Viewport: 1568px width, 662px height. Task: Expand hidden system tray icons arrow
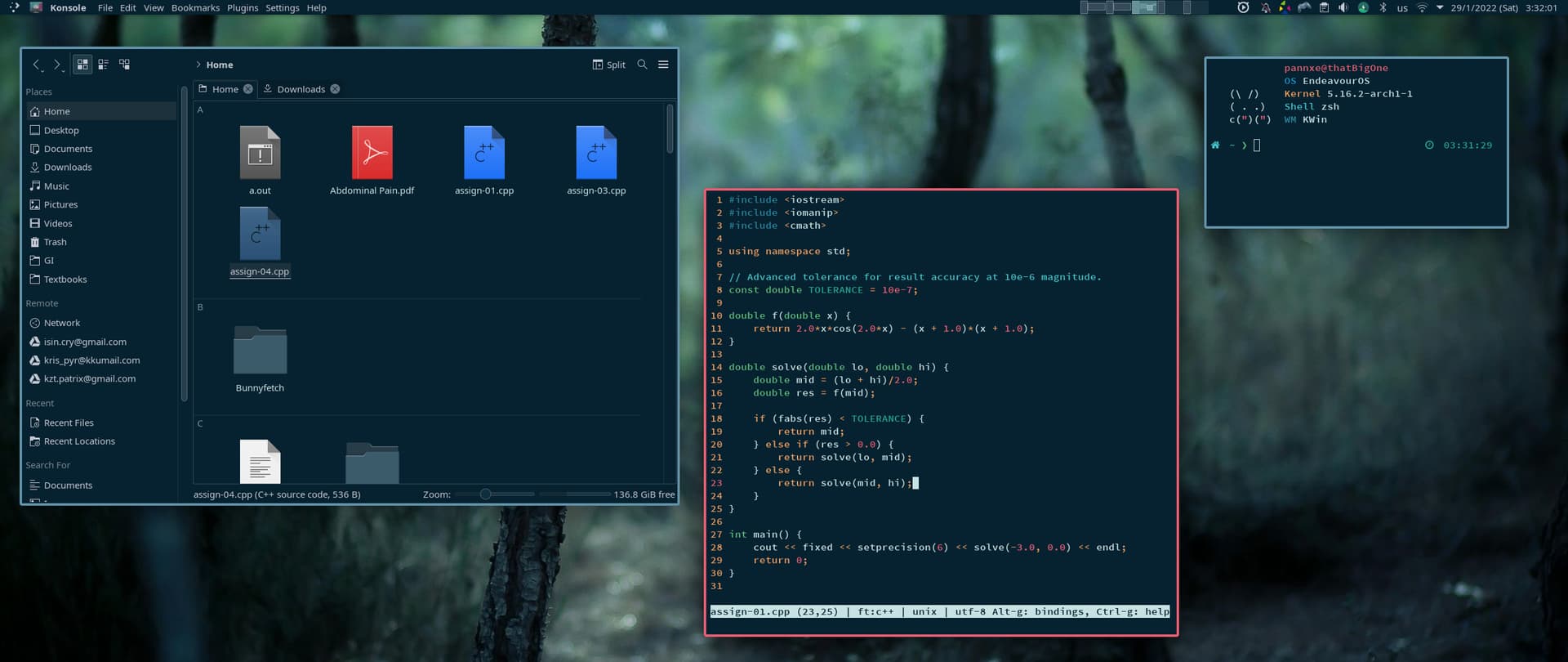[x=1440, y=8]
